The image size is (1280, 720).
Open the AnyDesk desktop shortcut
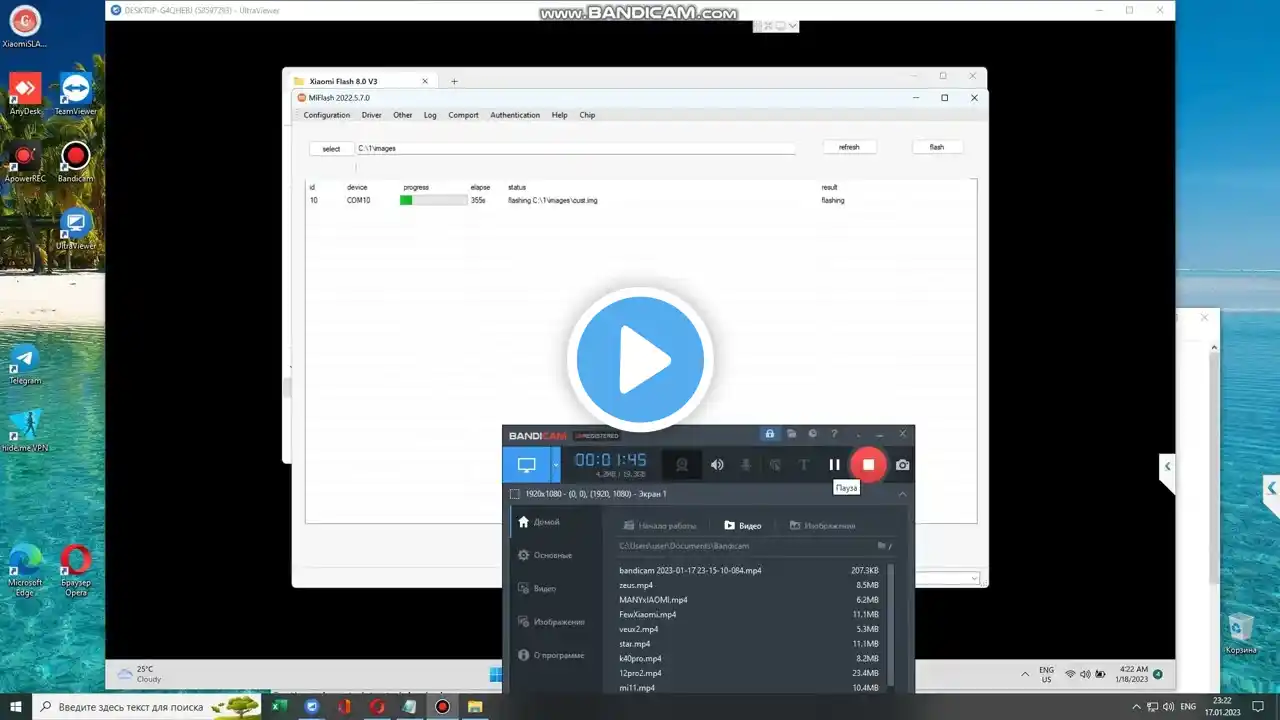click(x=25, y=94)
